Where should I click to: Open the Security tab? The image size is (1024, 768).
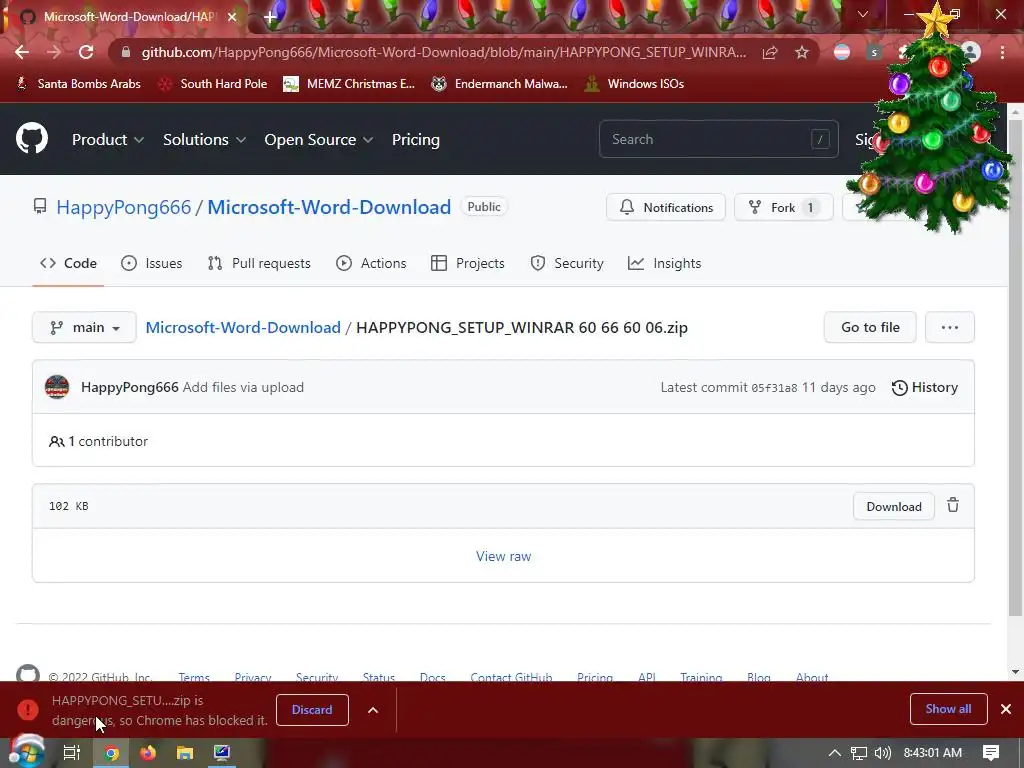[567, 263]
